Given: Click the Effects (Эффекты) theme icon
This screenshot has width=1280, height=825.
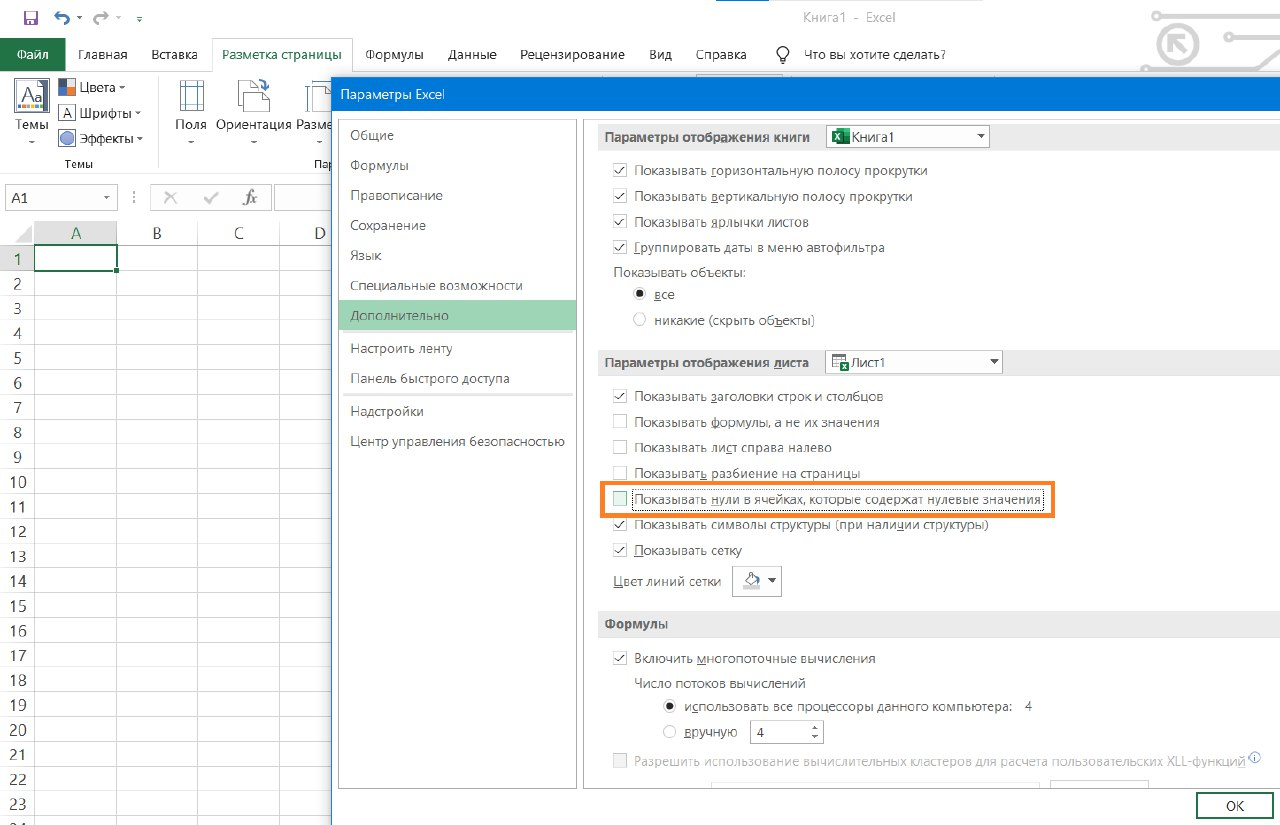Looking at the screenshot, I should coord(68,139).
